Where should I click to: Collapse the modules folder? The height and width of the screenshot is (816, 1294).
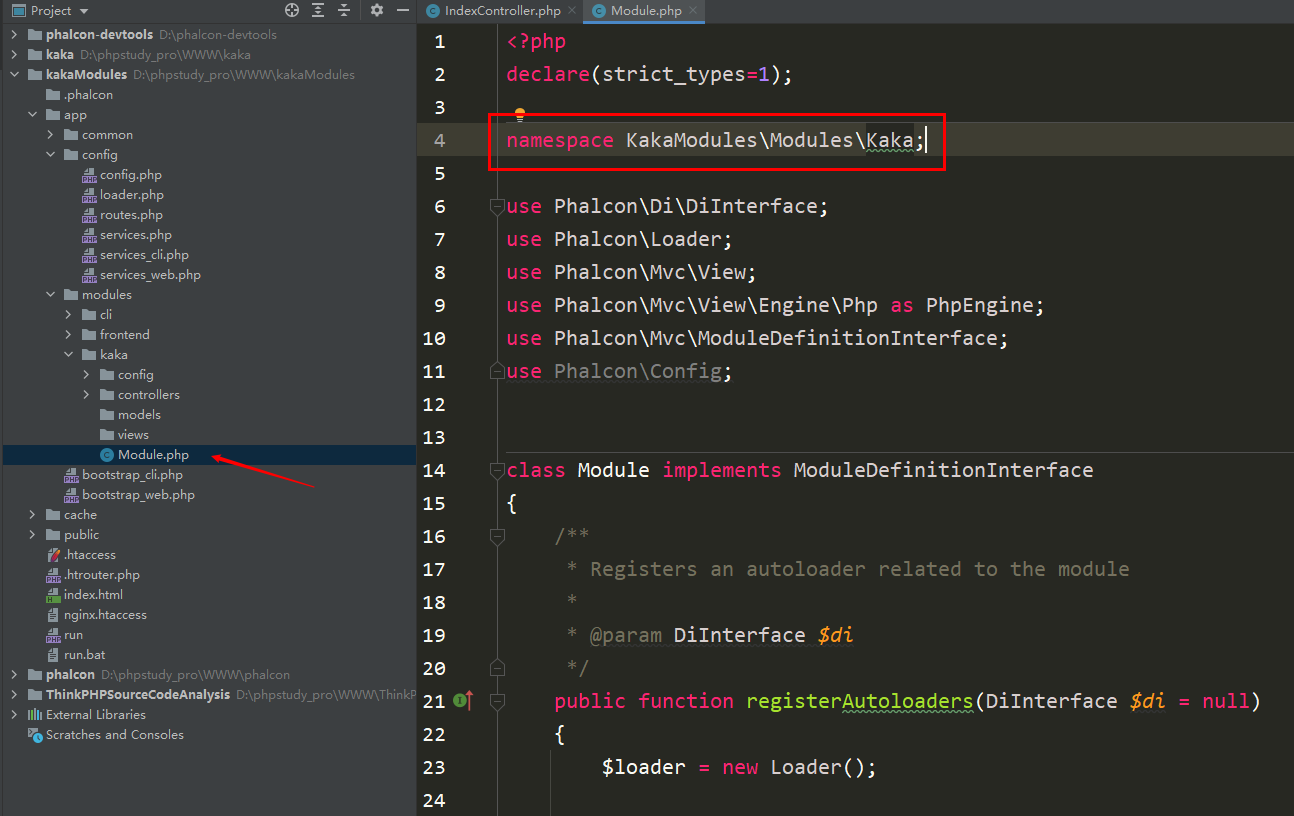(50, 294)
